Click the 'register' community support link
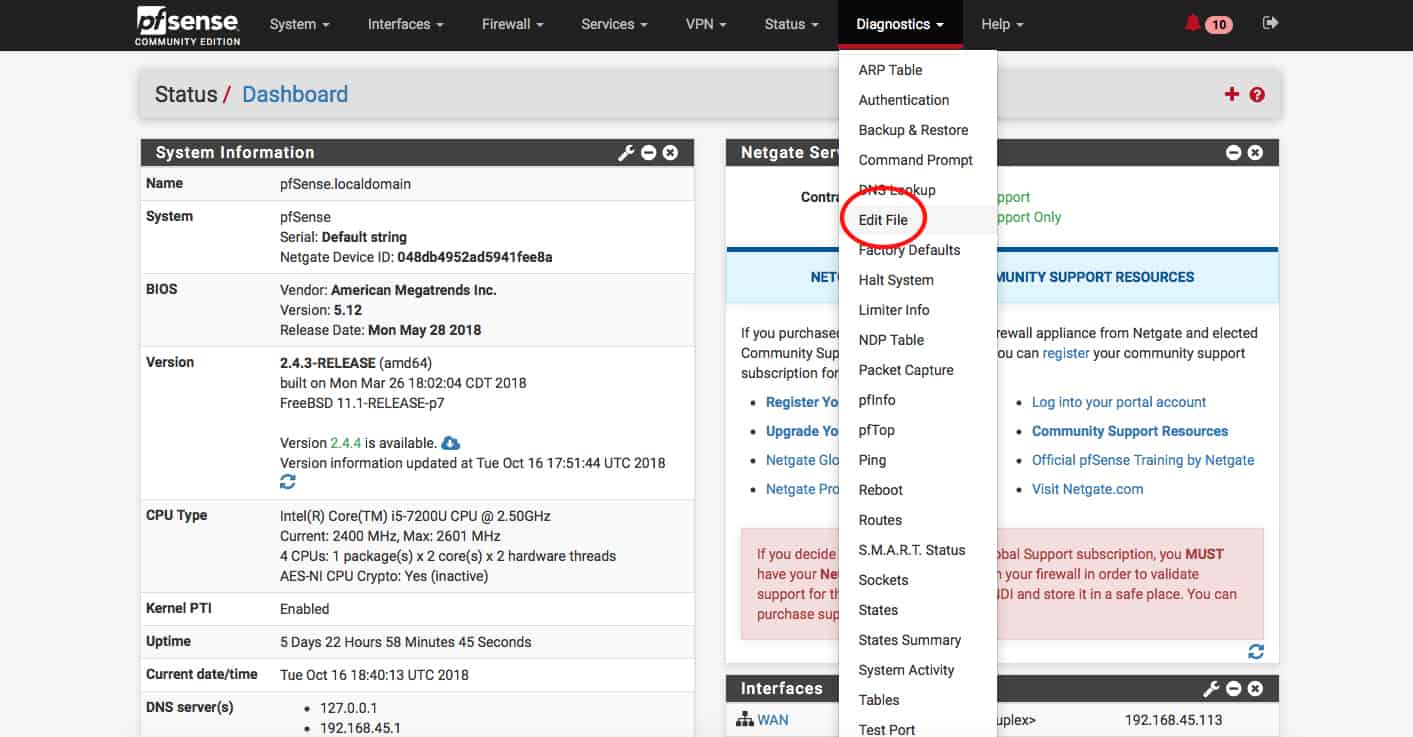 click(x=1066, y=353)
